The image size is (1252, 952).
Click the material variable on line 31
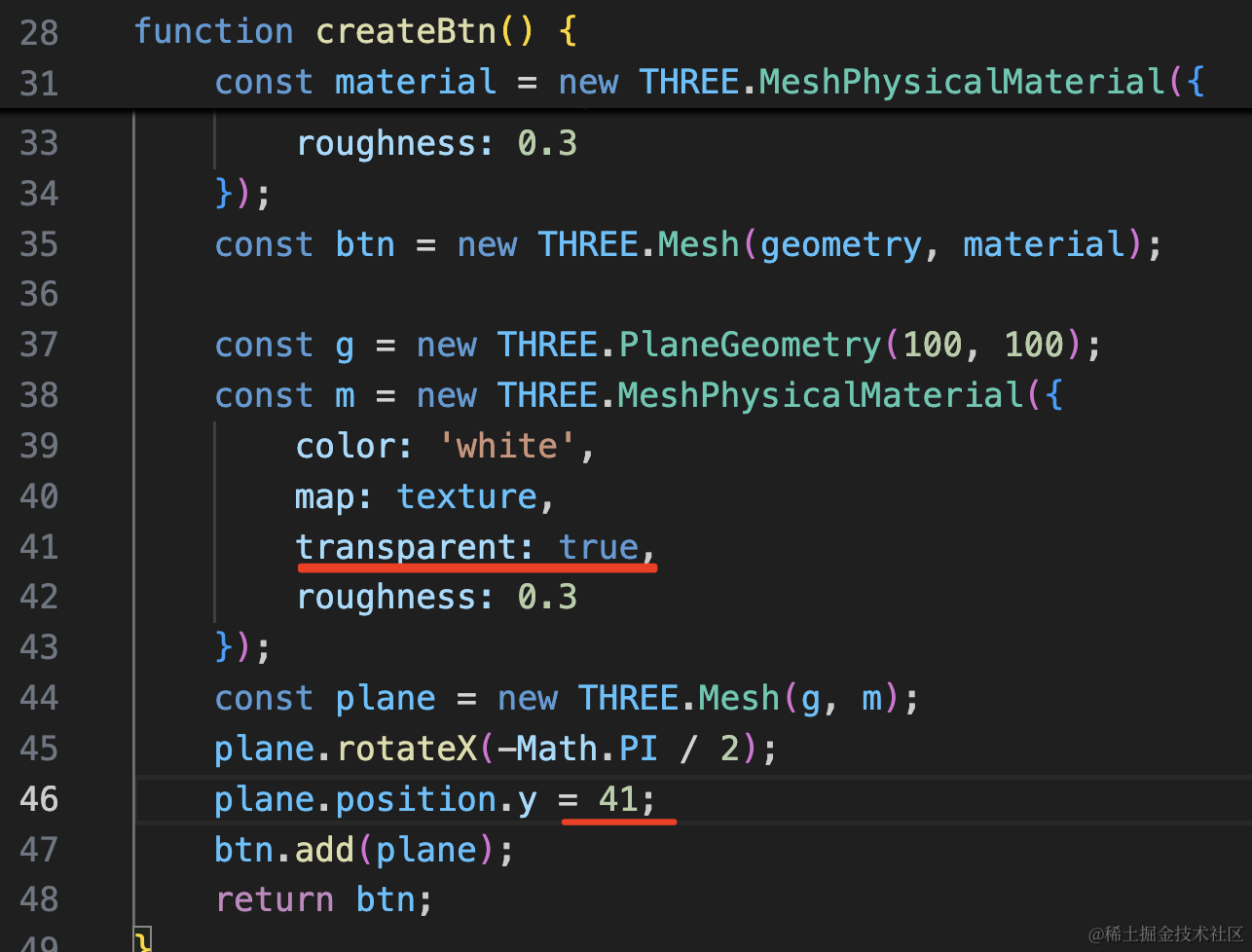point(416,82)
